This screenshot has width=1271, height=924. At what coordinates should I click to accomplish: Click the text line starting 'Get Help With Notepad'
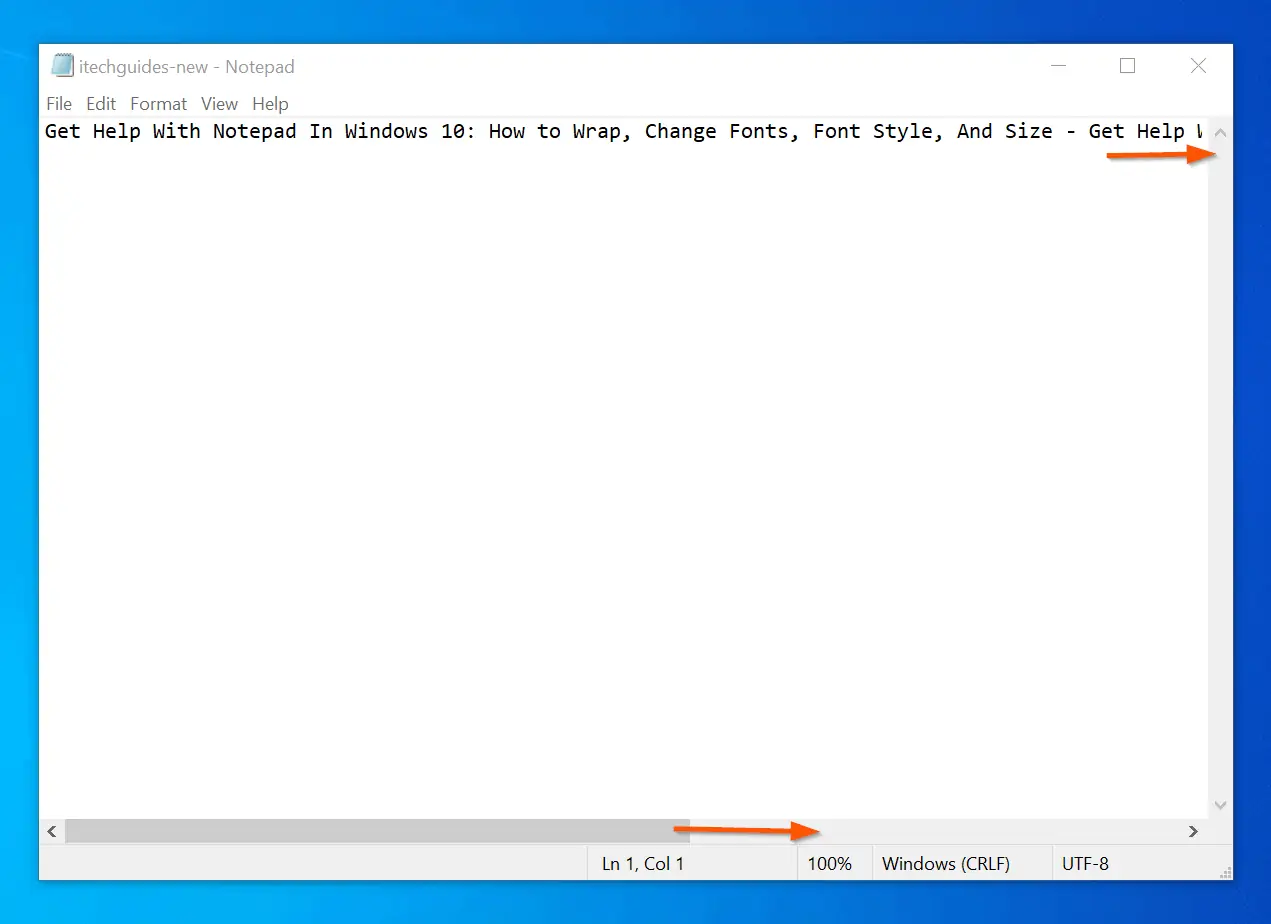pyautogui.click(x=626, y=132)
